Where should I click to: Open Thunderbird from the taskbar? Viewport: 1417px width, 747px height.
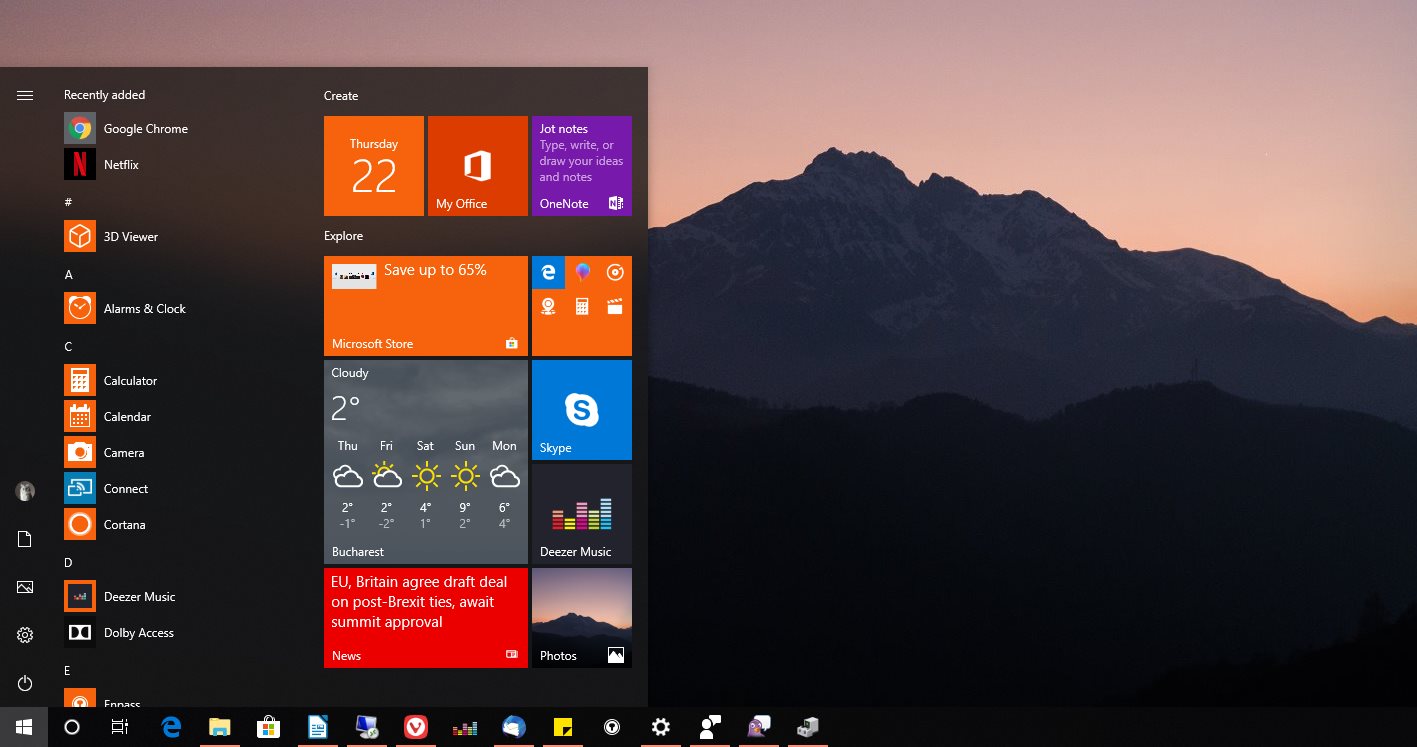pos(514,727)
